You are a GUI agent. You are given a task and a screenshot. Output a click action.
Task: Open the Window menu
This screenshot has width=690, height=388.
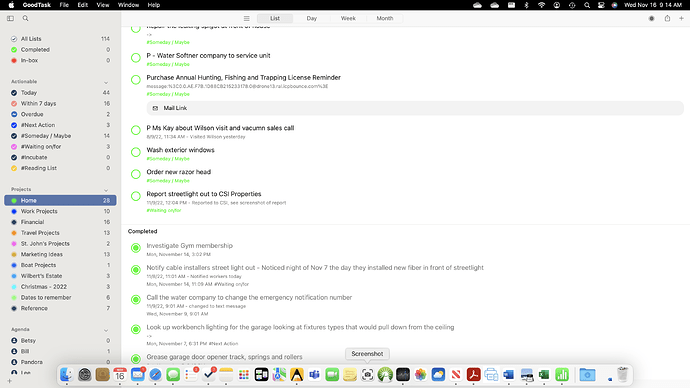pyautogui.click(x=128, y=5)
